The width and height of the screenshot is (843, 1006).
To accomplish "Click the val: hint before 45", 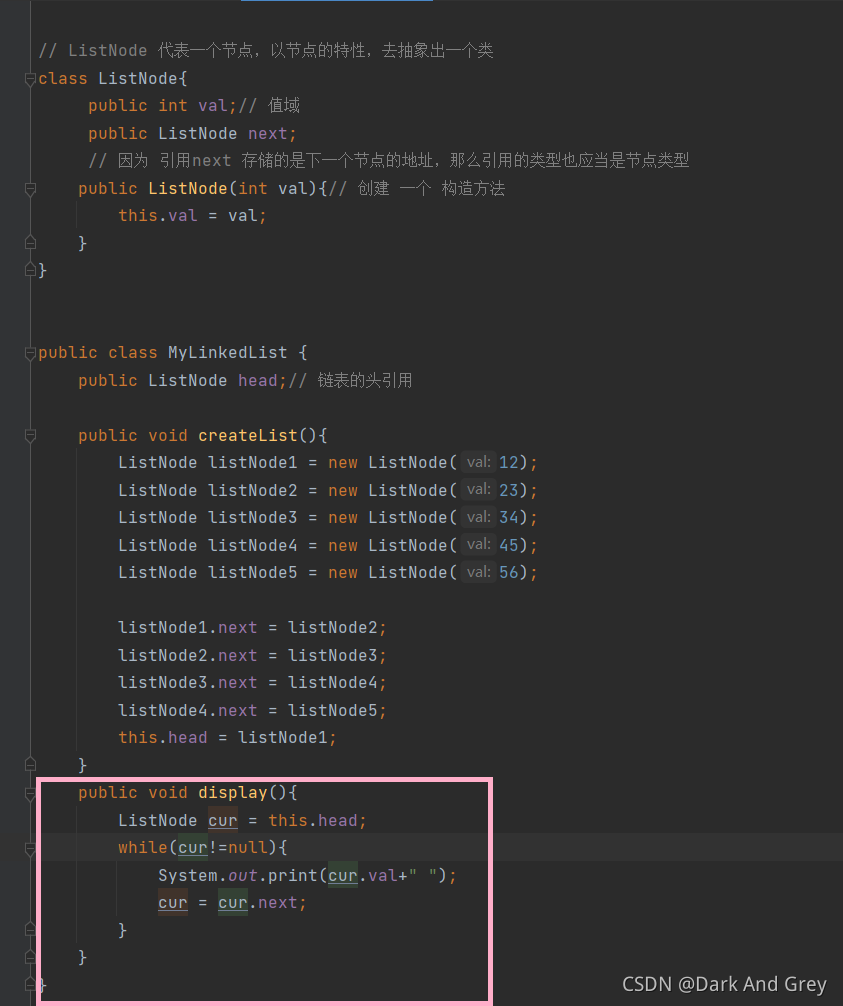I will (479, 545).
